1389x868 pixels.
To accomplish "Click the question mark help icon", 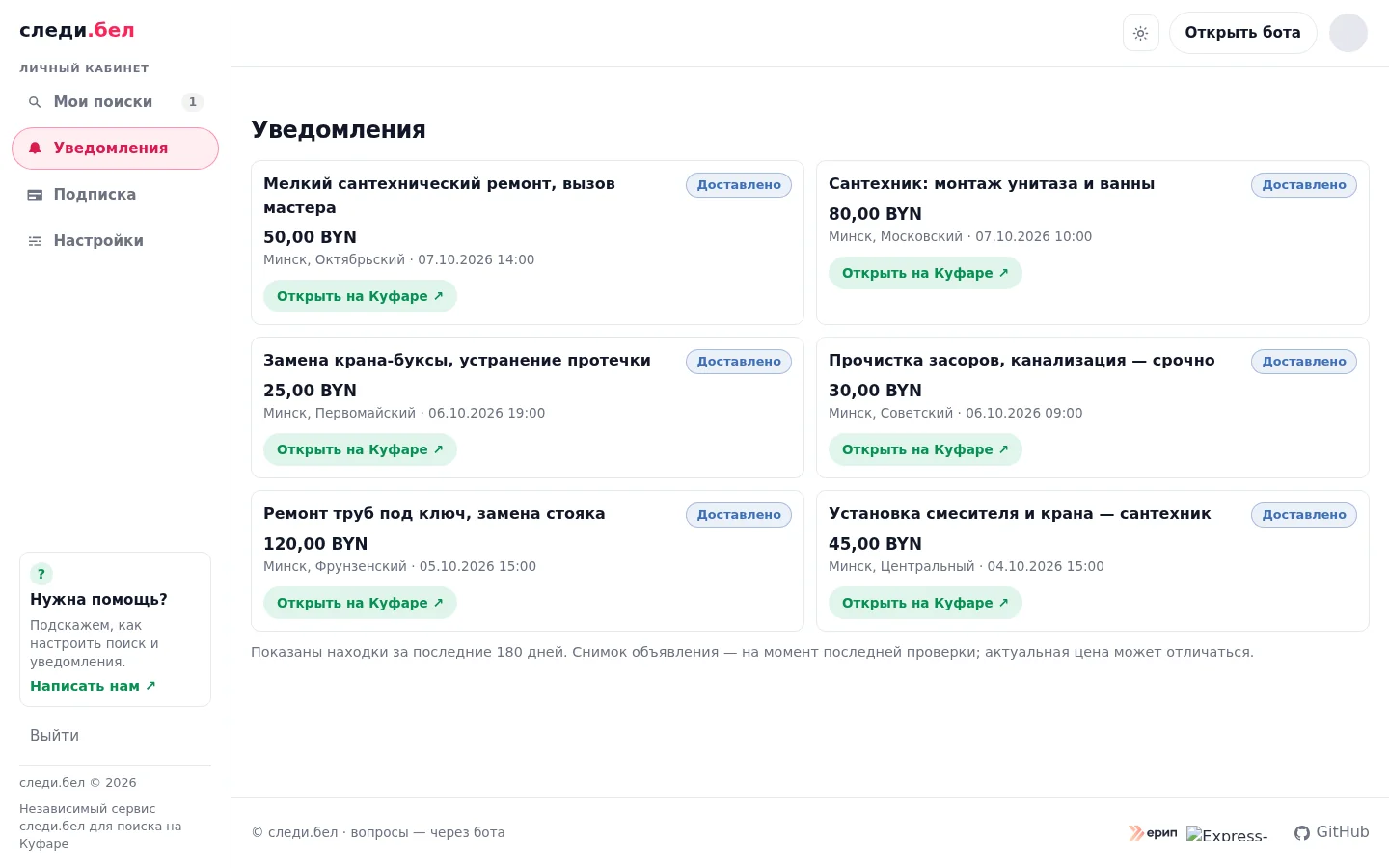I will point(41,574).
